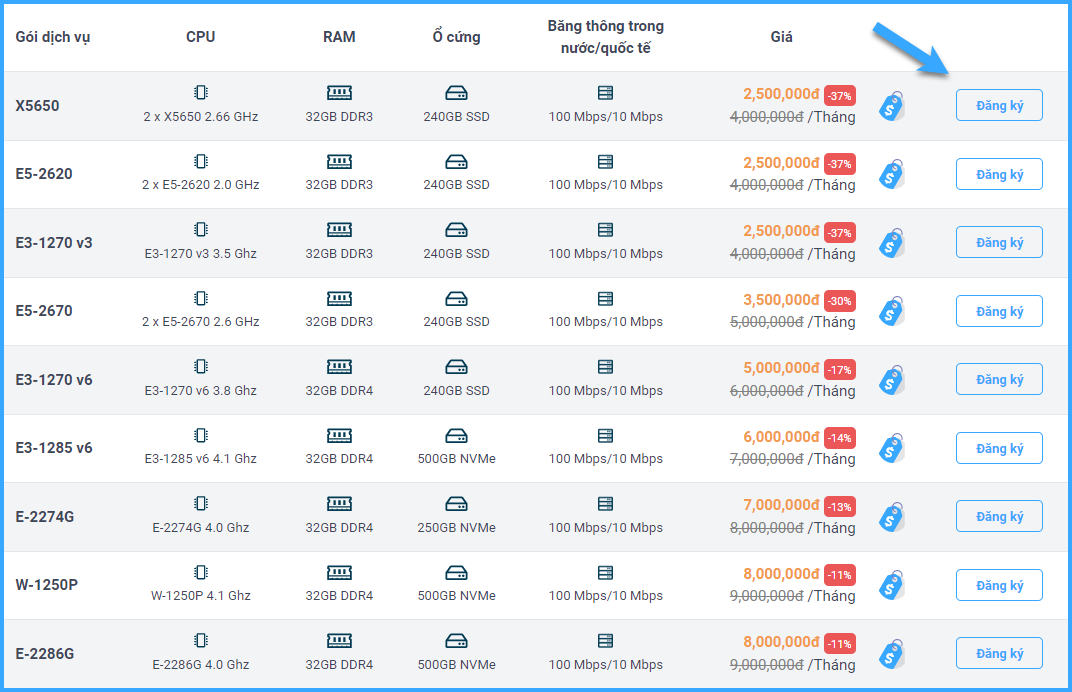
Task: Click the CPU chip icon in X5650 row
Action: click(200, 92)
